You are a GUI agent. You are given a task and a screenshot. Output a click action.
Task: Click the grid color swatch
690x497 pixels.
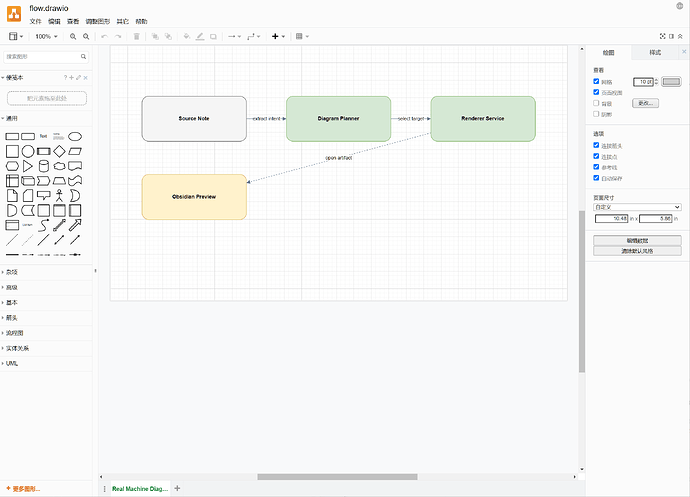(671, 82)
